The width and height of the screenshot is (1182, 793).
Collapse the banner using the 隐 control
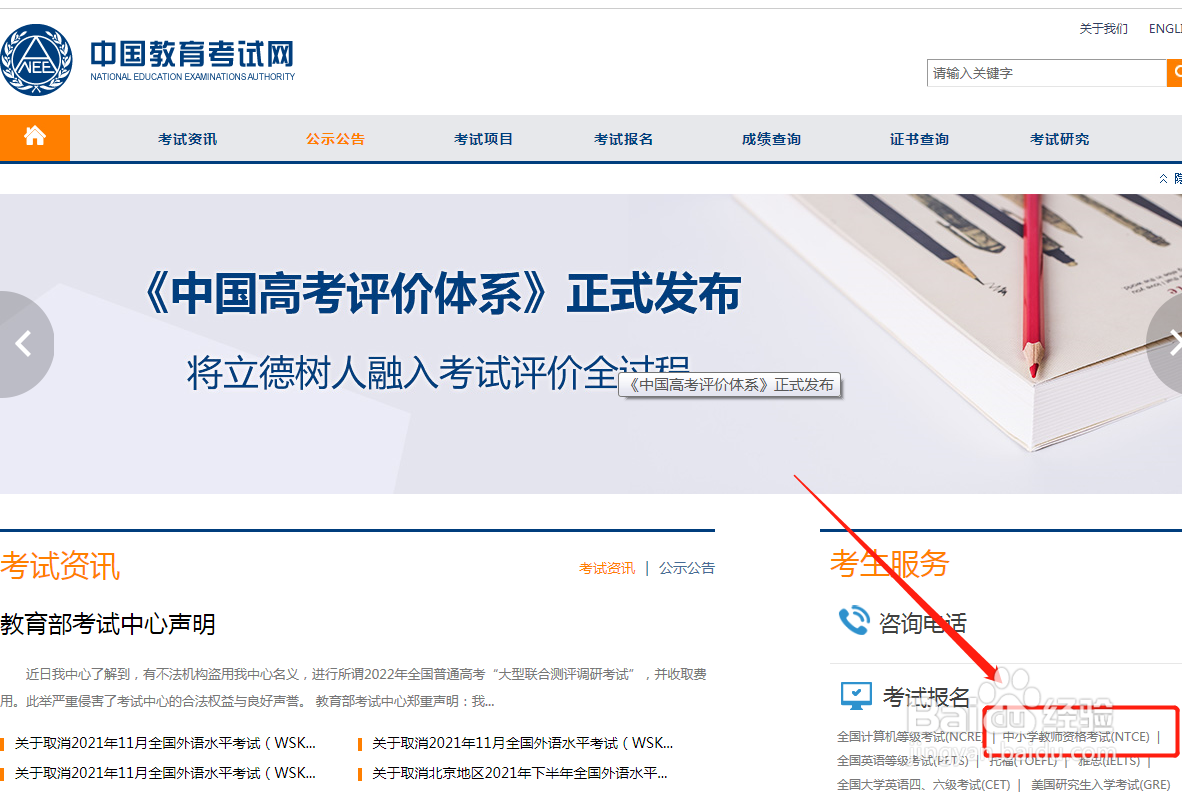click(1170, 177)
